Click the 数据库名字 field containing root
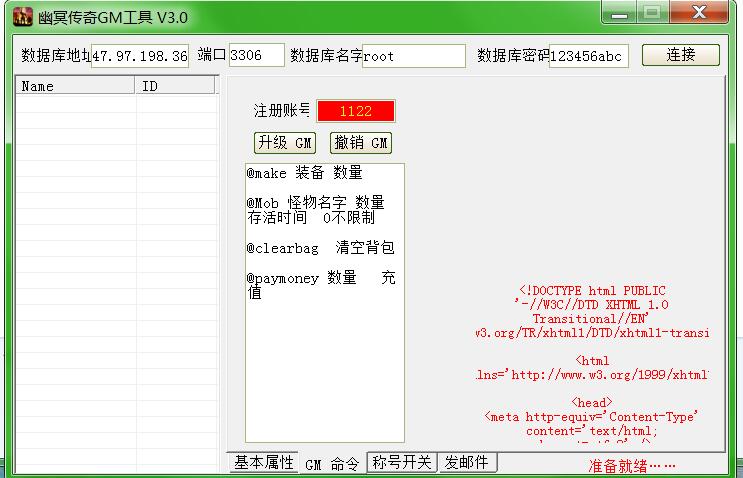This screenshot has width=743, height=478. (x=413, y=56)
